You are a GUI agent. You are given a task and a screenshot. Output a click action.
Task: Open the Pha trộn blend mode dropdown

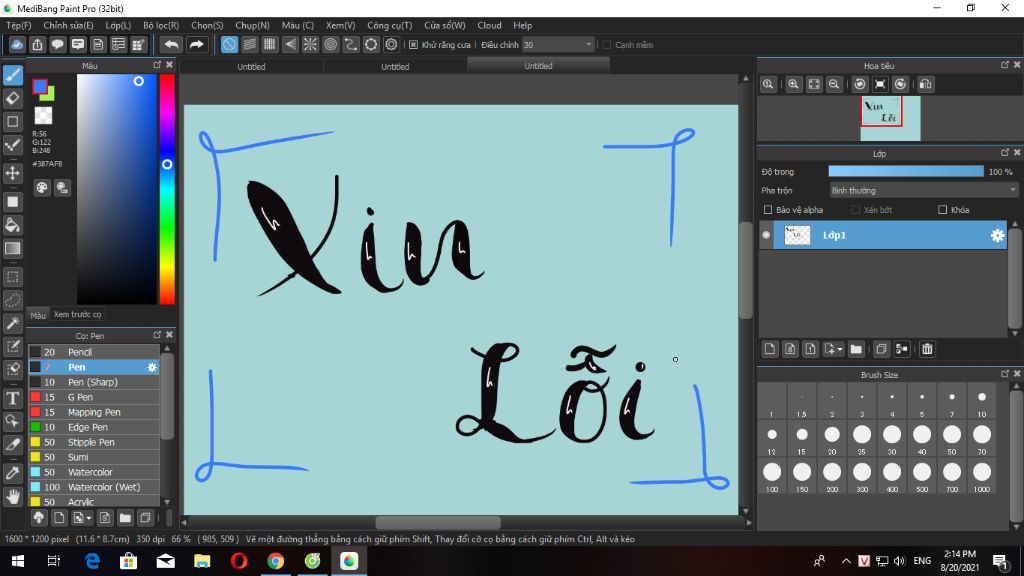pos(923,191)
